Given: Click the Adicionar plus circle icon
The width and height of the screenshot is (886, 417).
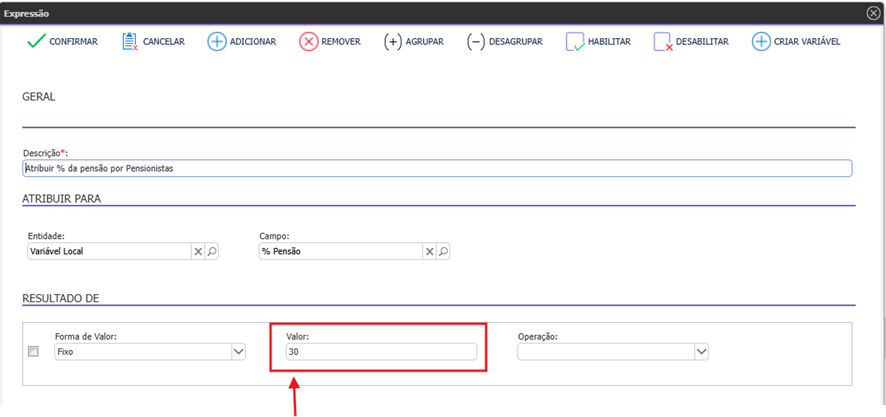Looking at the screenshot, I should [x=216, y=42].
